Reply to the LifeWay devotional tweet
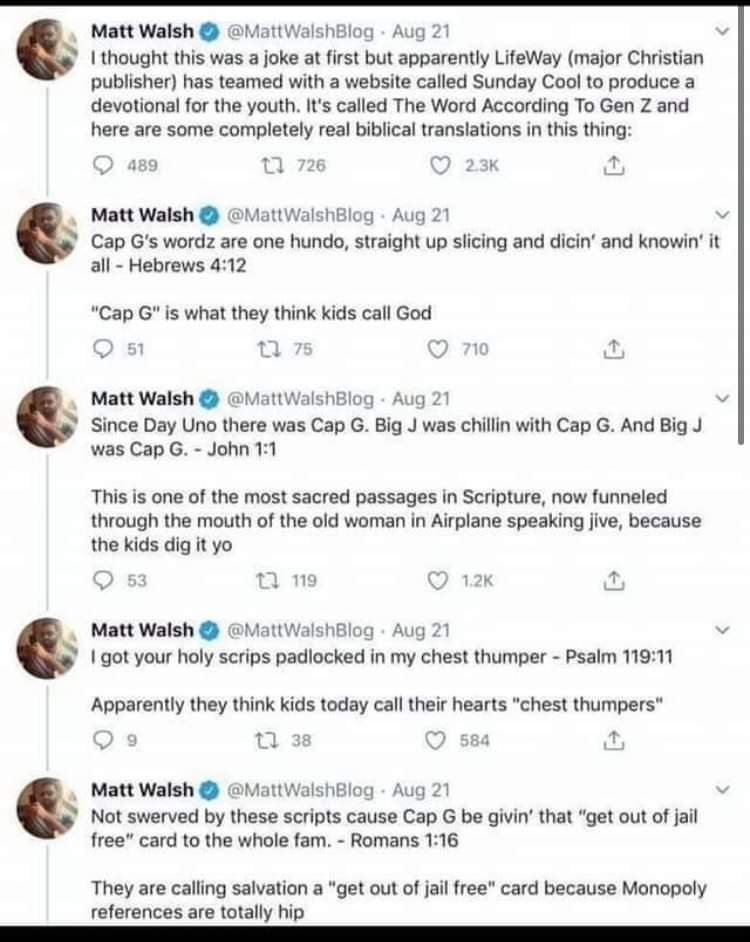This screenshot has width=750, height=942. coord(103,167)
